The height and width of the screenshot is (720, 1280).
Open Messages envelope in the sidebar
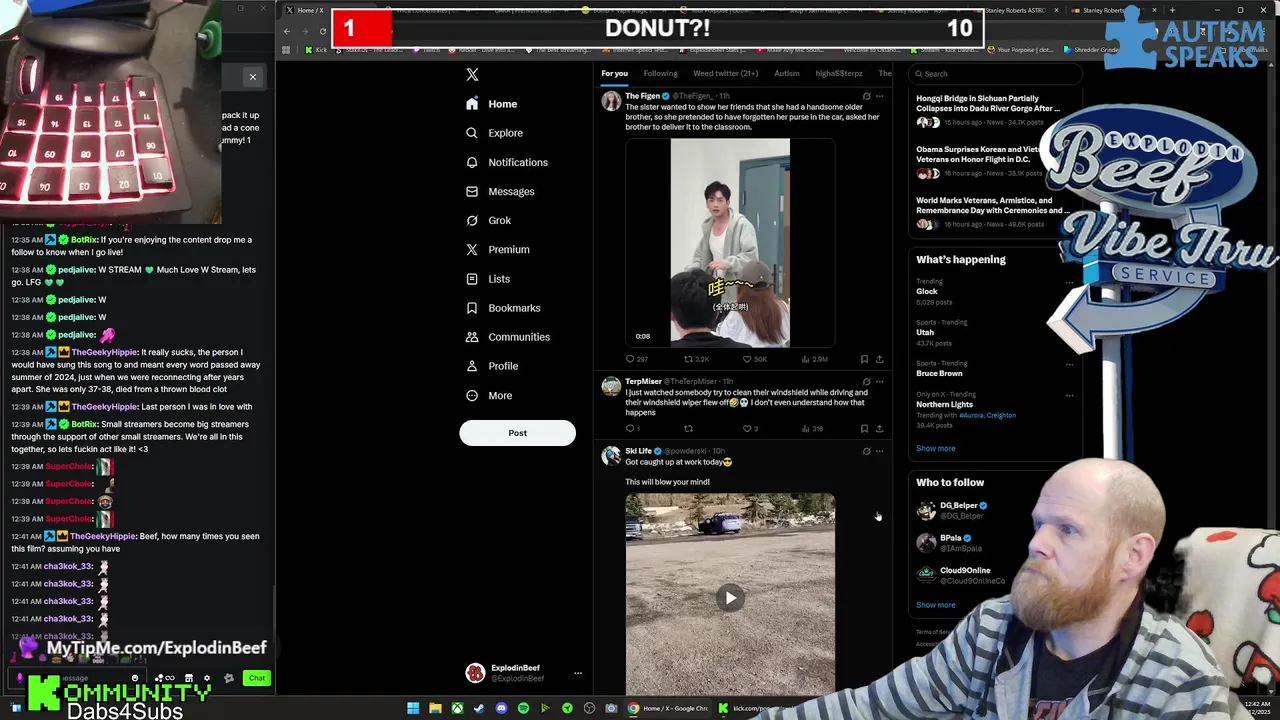472,191
